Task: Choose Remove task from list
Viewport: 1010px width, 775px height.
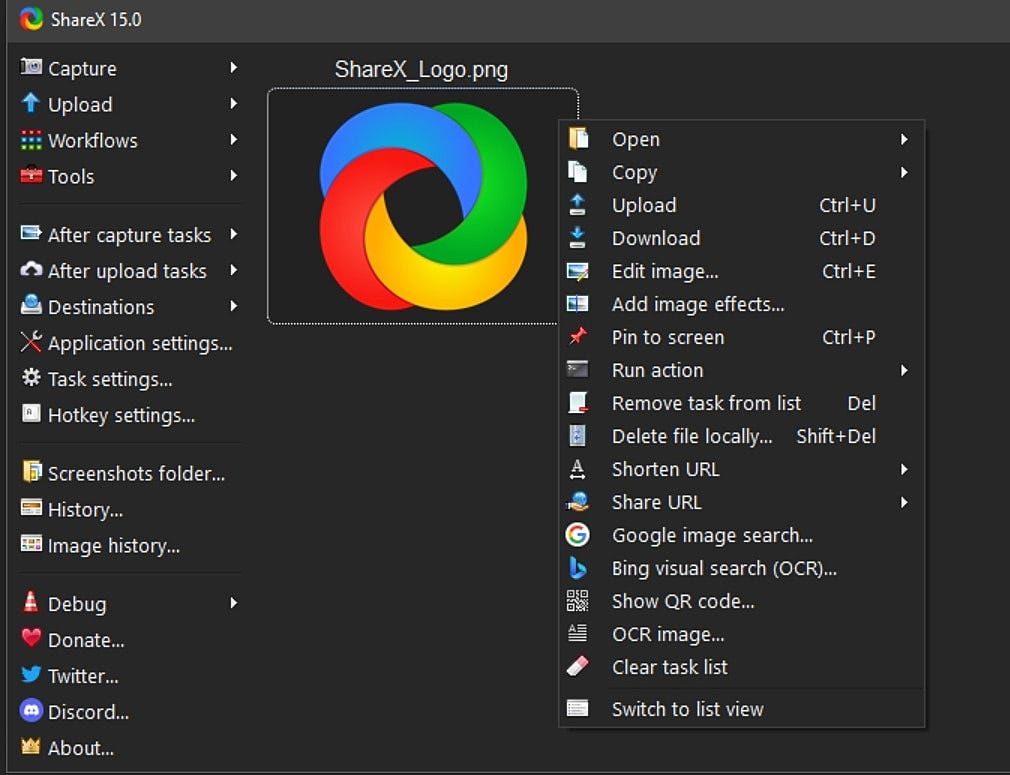Action: coord(741,403)
